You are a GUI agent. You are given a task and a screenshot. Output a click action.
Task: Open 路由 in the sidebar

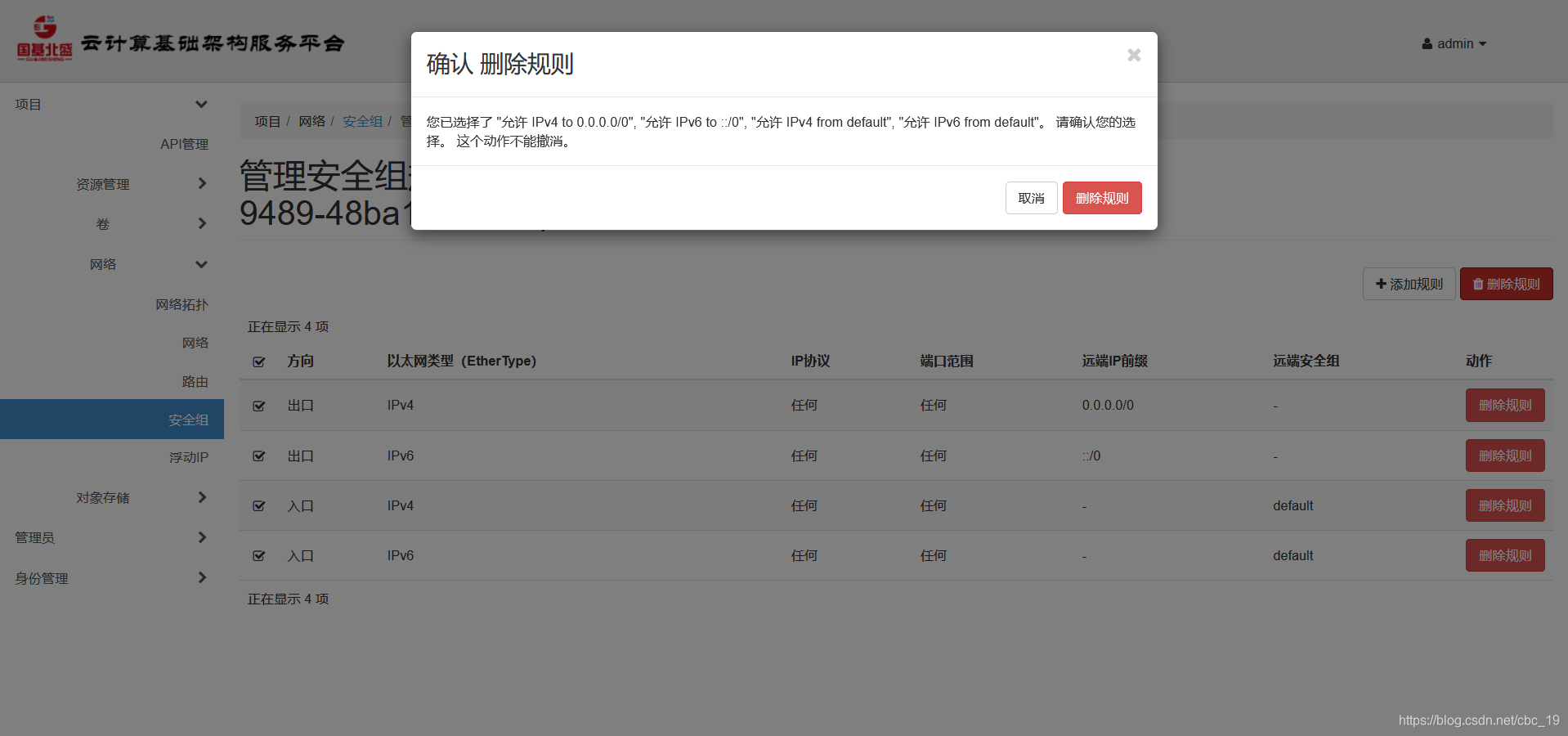point(195,382)
